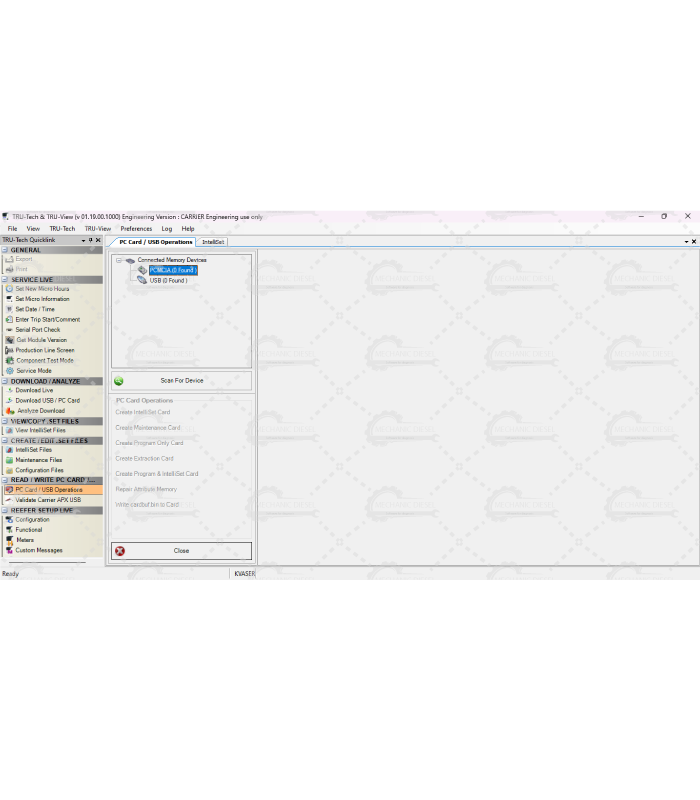The image size is (700, 800).
Task: Open the Preferences menu
Action: [x=136, y=229]
